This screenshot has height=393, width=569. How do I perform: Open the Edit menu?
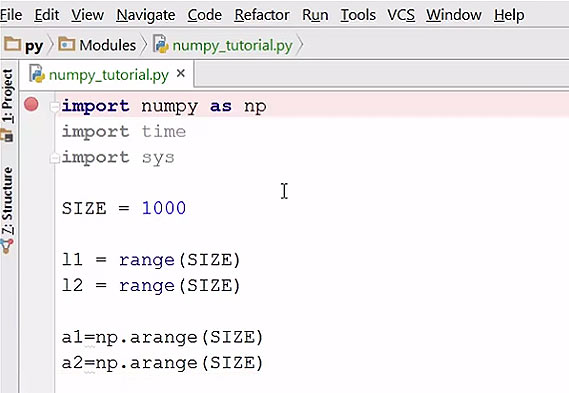(46, 15)
